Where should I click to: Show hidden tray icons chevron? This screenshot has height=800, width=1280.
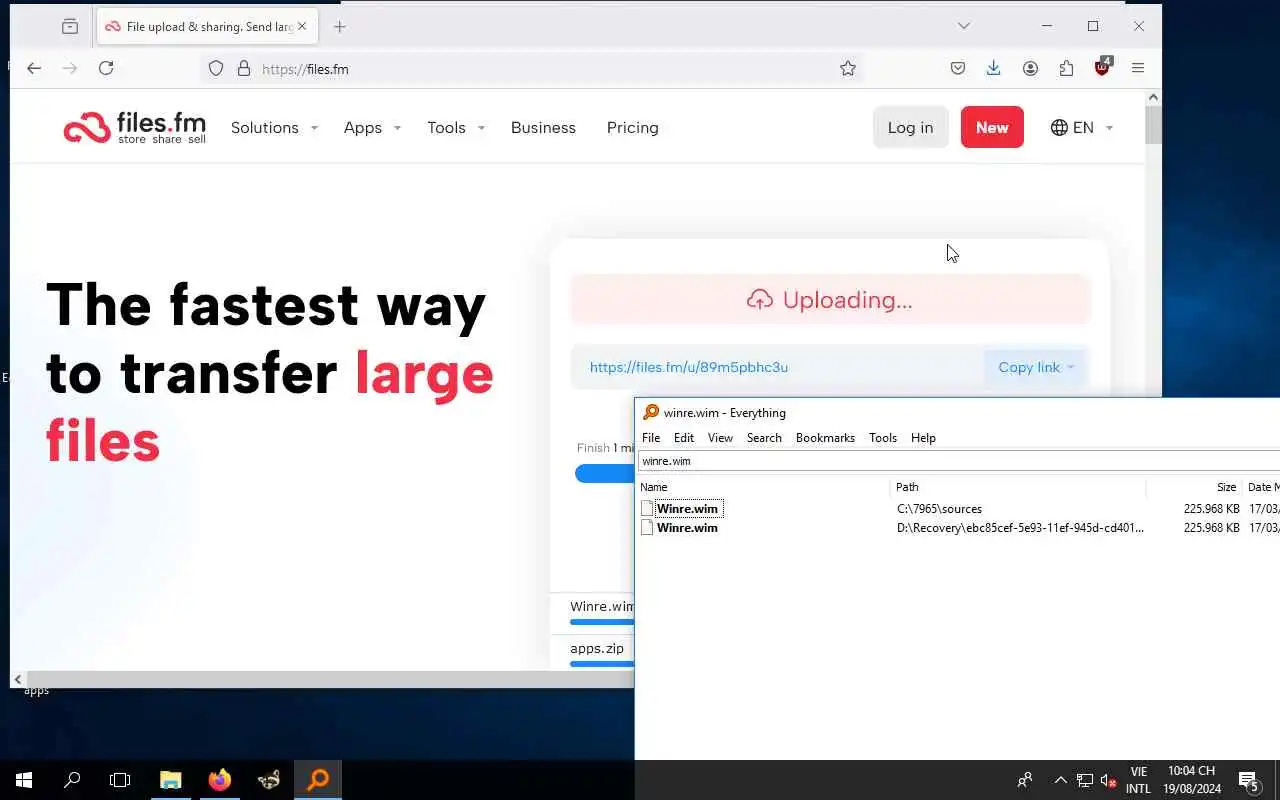coord(1060,780)
